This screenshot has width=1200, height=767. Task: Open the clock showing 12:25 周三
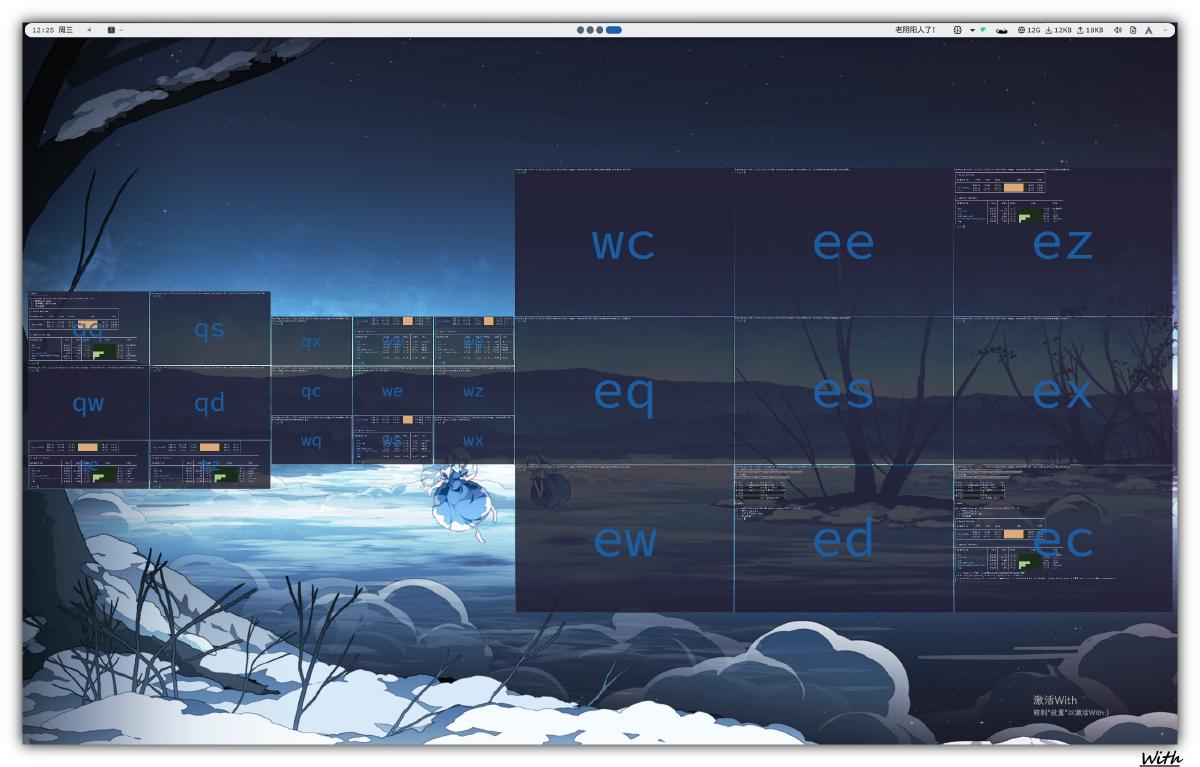point(52,30)
